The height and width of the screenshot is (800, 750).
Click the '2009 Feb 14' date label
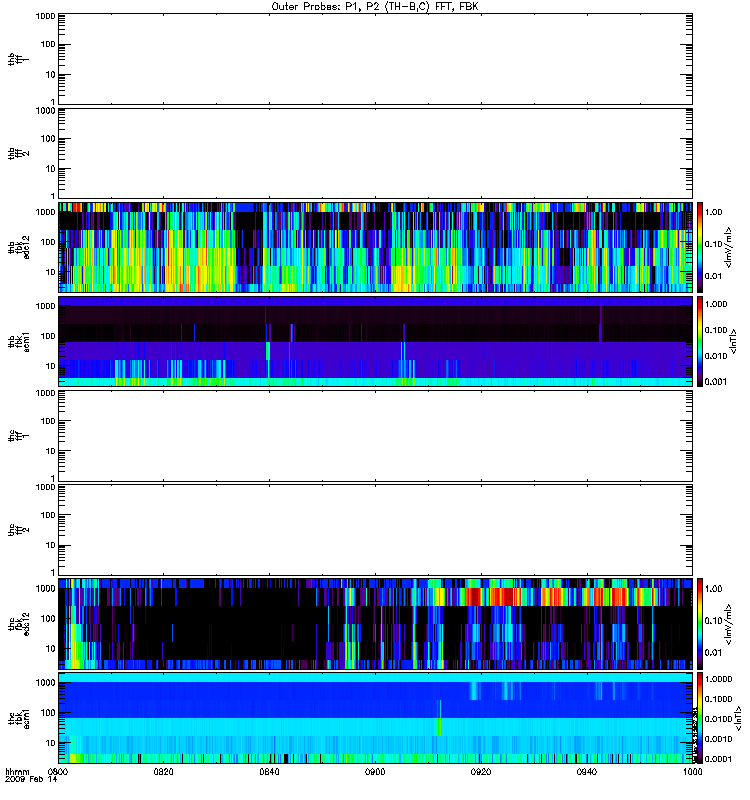(31, 780)
